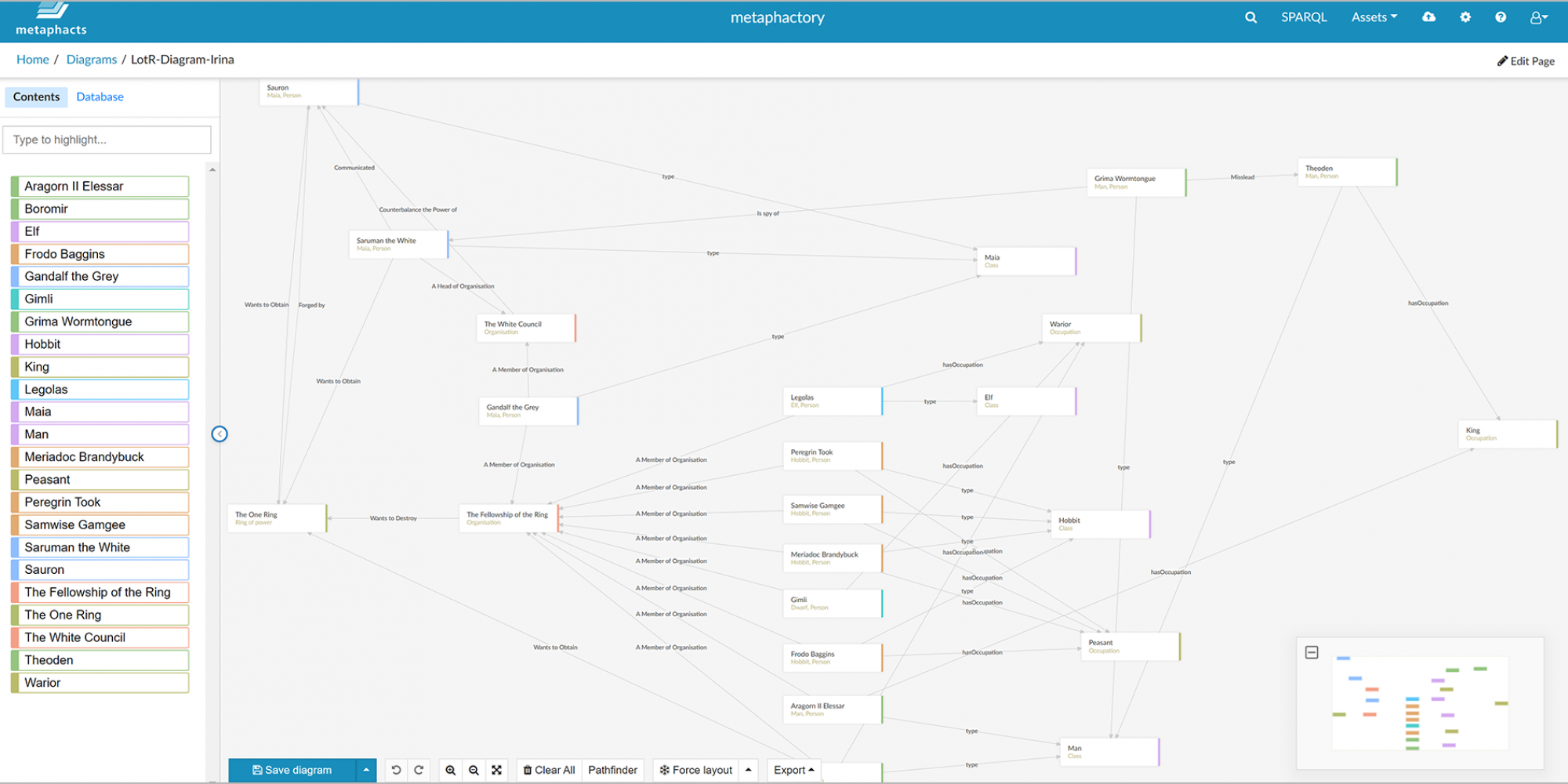Click the cloud upload icon in the header
This screenshot has height=784, width=1568.
pos(1428,16)
